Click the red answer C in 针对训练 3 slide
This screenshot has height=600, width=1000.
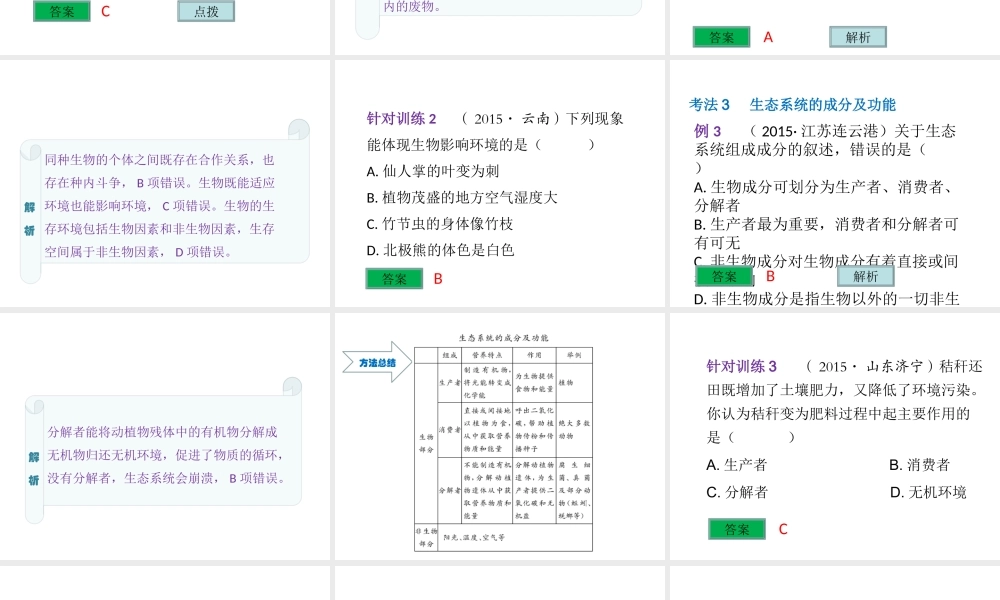[783, 529]
